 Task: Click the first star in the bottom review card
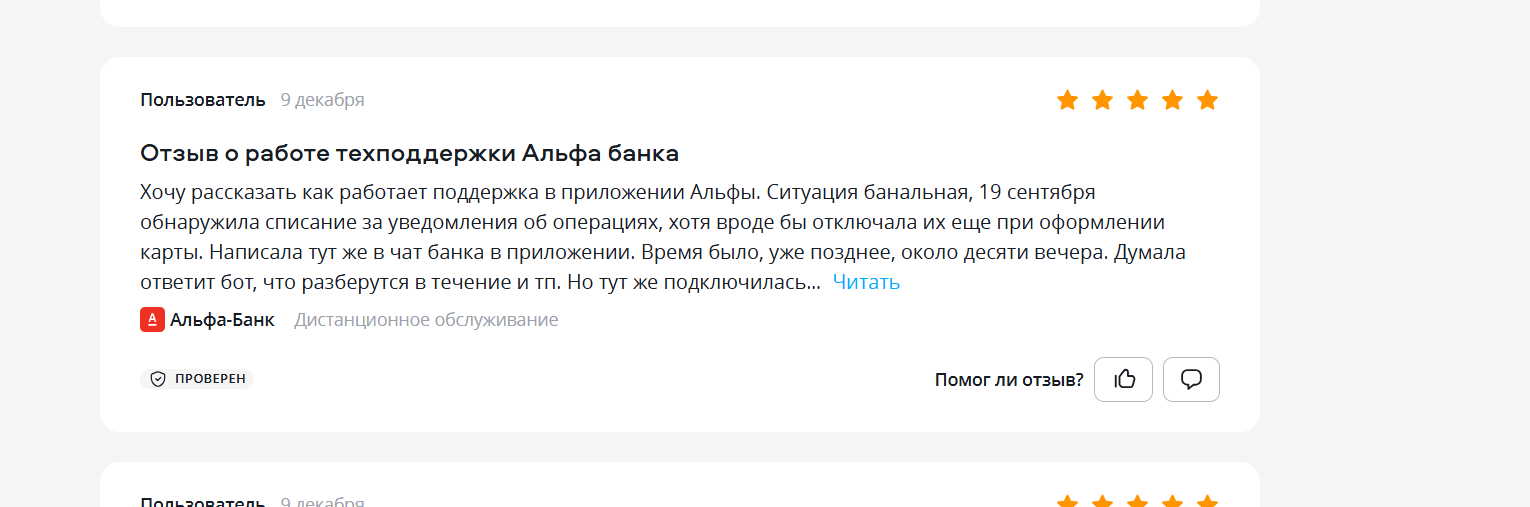pos(1068,502)
